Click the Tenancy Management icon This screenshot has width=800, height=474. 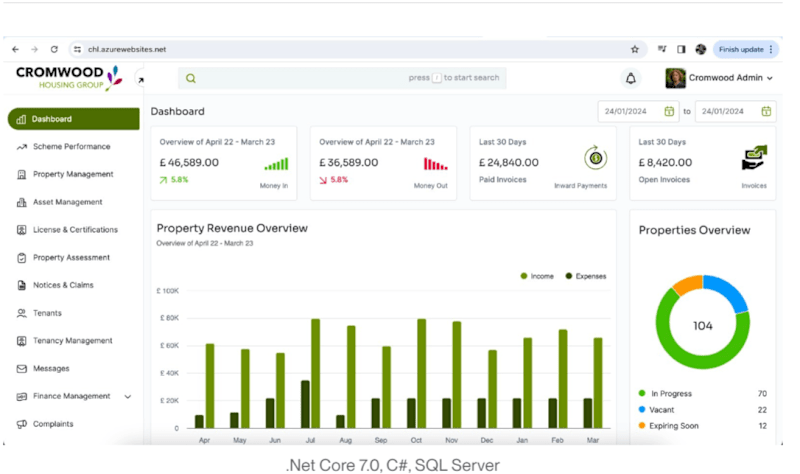(21, 341)
